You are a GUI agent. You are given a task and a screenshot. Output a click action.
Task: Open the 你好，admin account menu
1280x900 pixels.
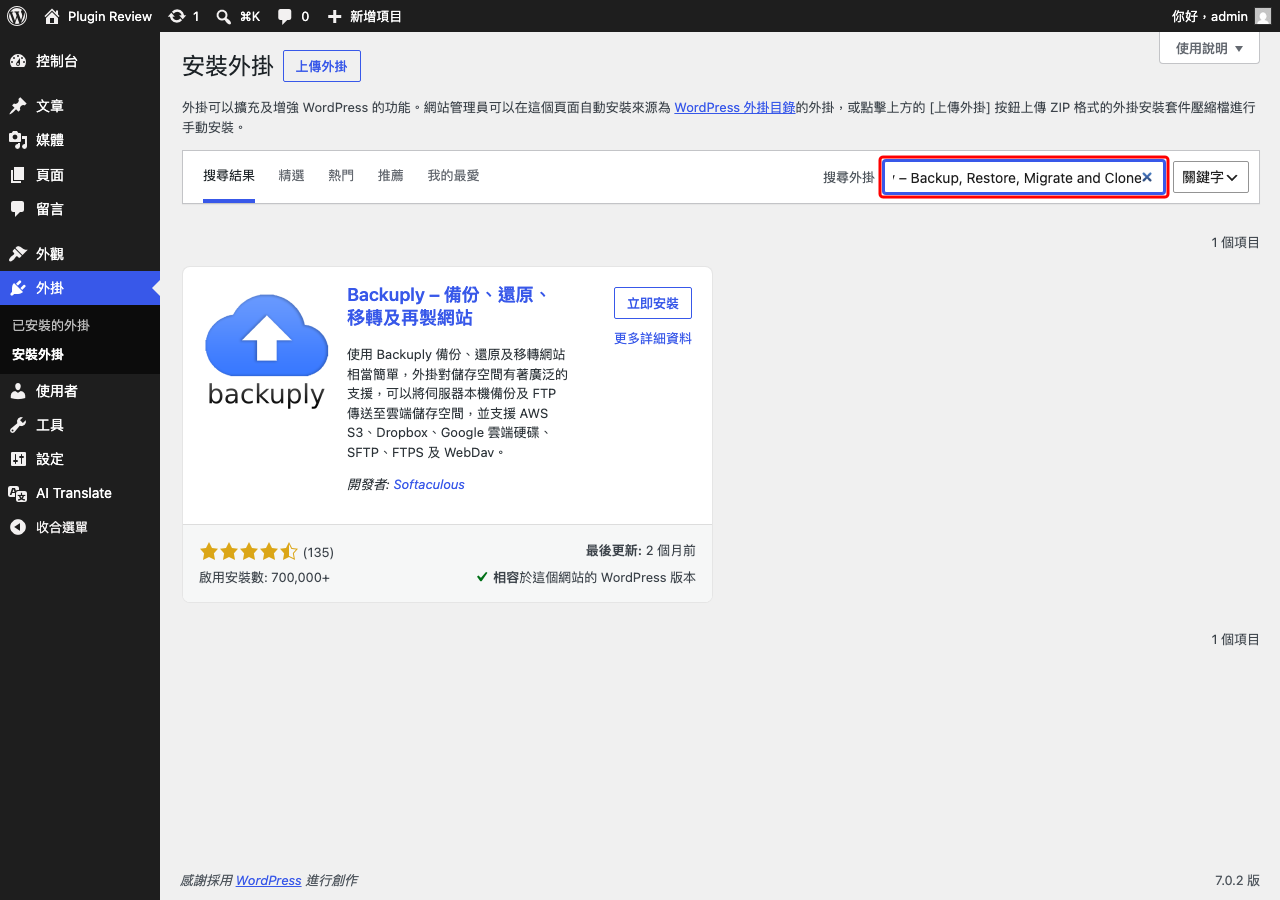1221,16
